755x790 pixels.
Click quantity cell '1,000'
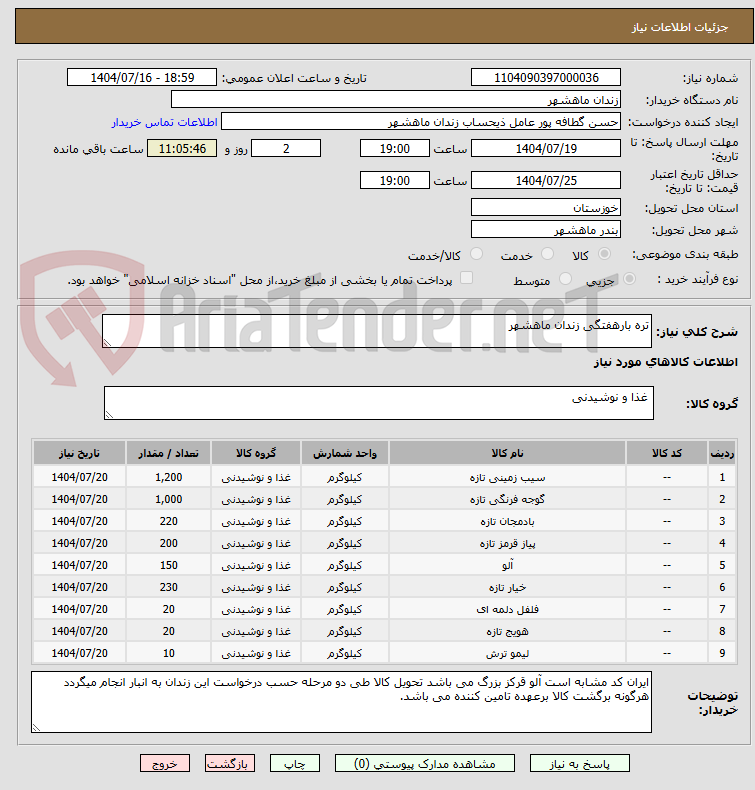coord(169,499)
